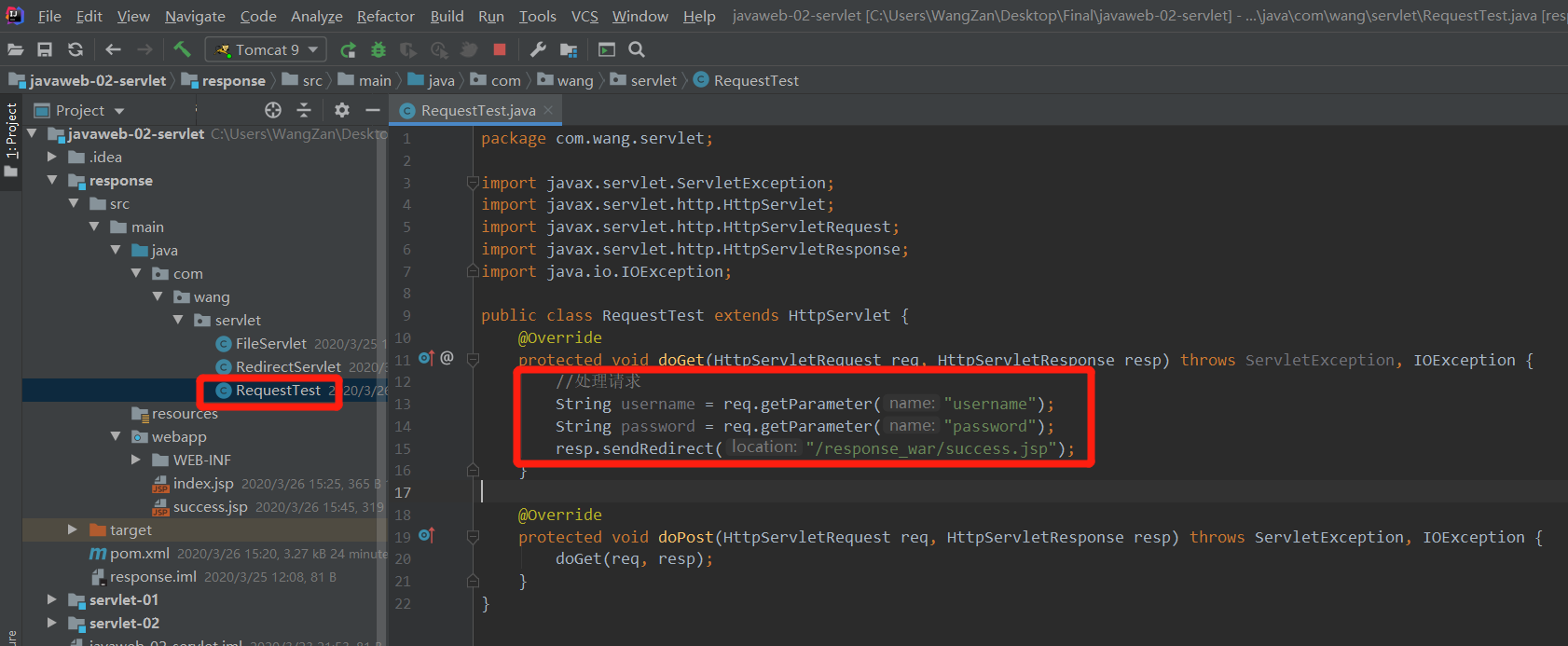Open the Tomcat 9 run configuration dropdown

point(266,49)
